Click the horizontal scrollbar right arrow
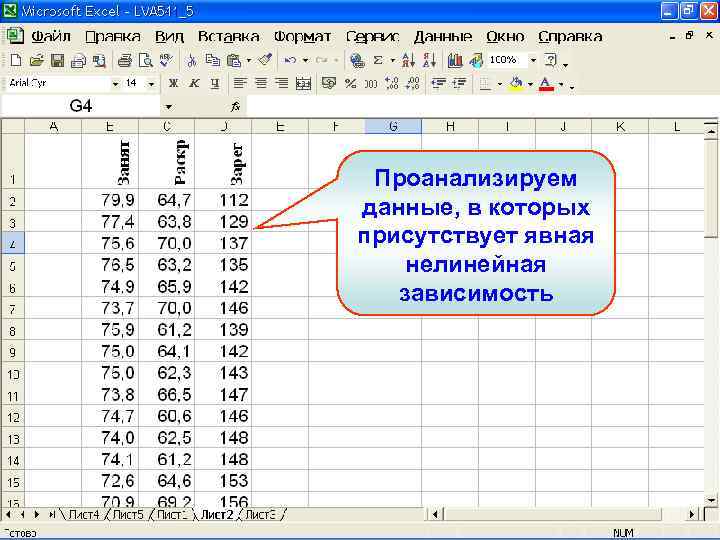Viewport: 720px width, 540px height. coord(692,515)
